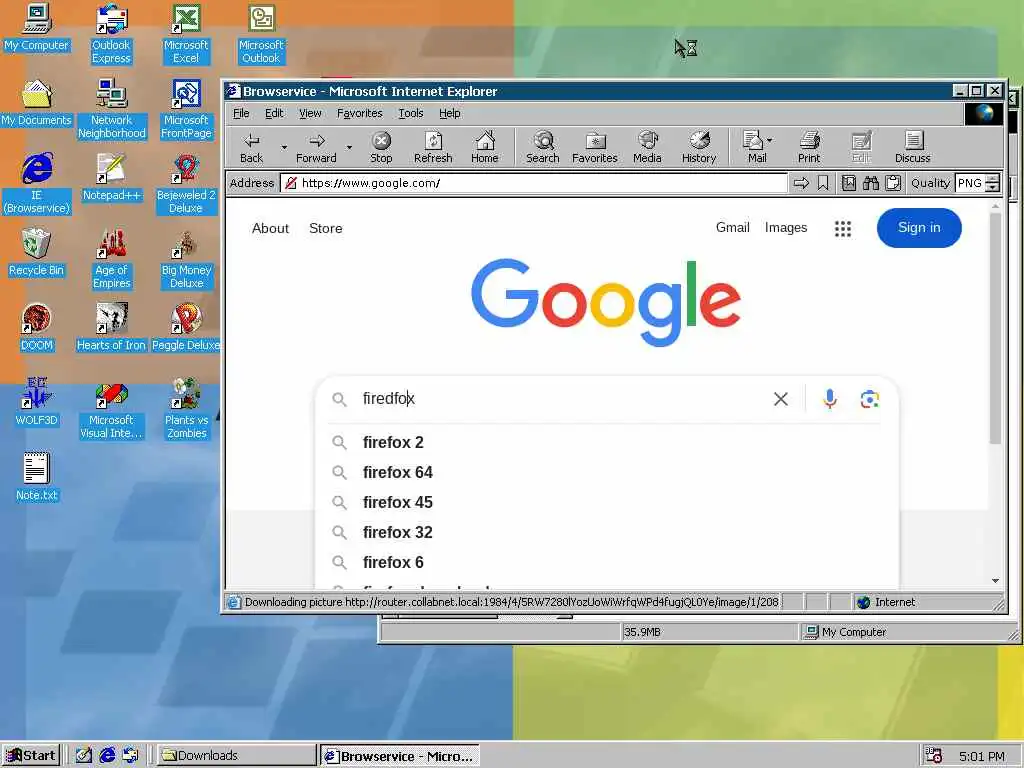
Task: Open the About link on Google
Action: (270, 229)
